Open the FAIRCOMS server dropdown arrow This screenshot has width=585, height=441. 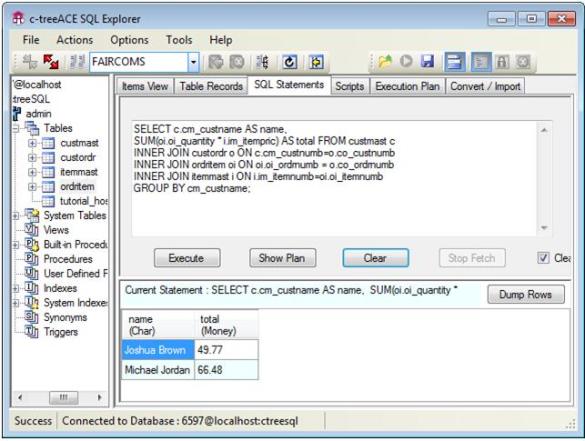(x=193, y=62)
